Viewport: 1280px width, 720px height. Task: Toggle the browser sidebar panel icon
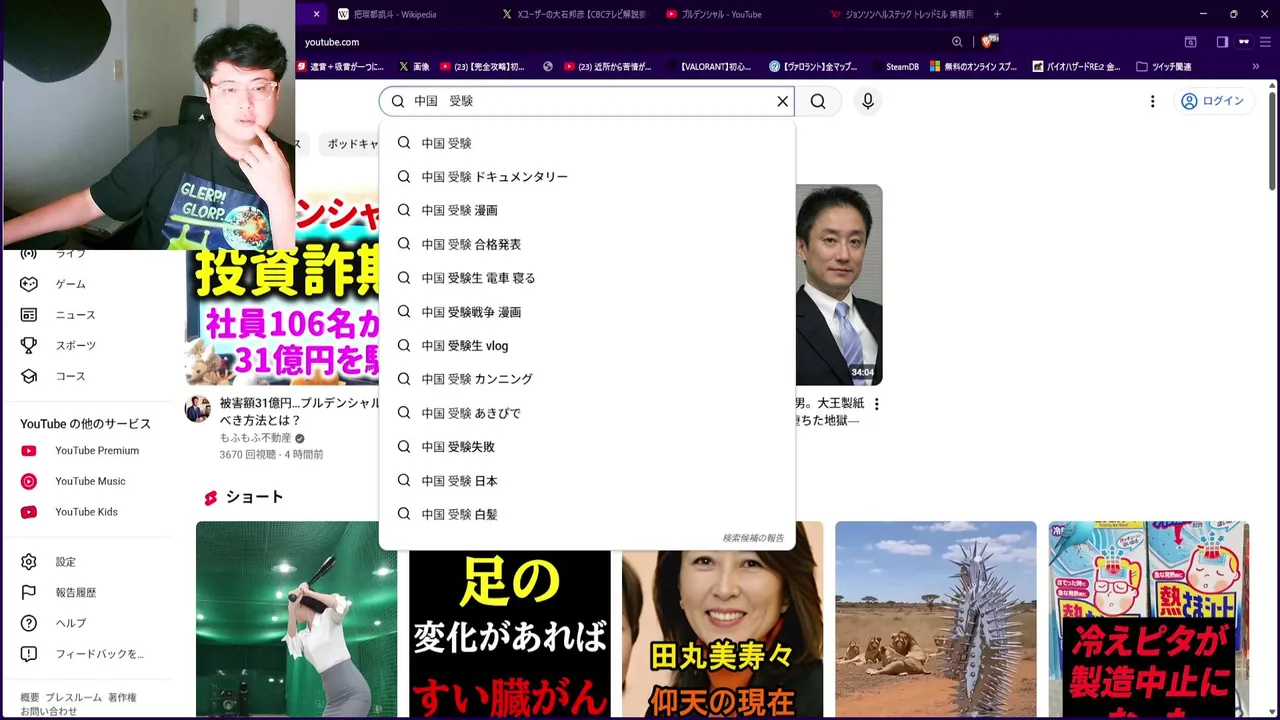1222,42
